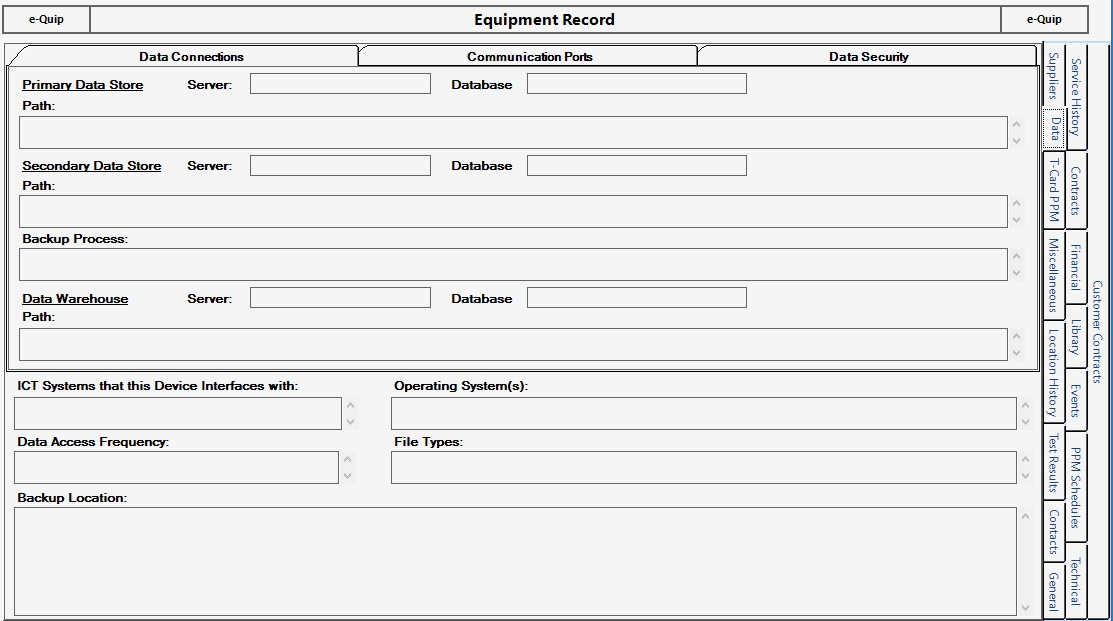1113x621 pixels.
Task: Click up arrow of Primary Path scrollbar
Action: click(x=1016, y=124)
